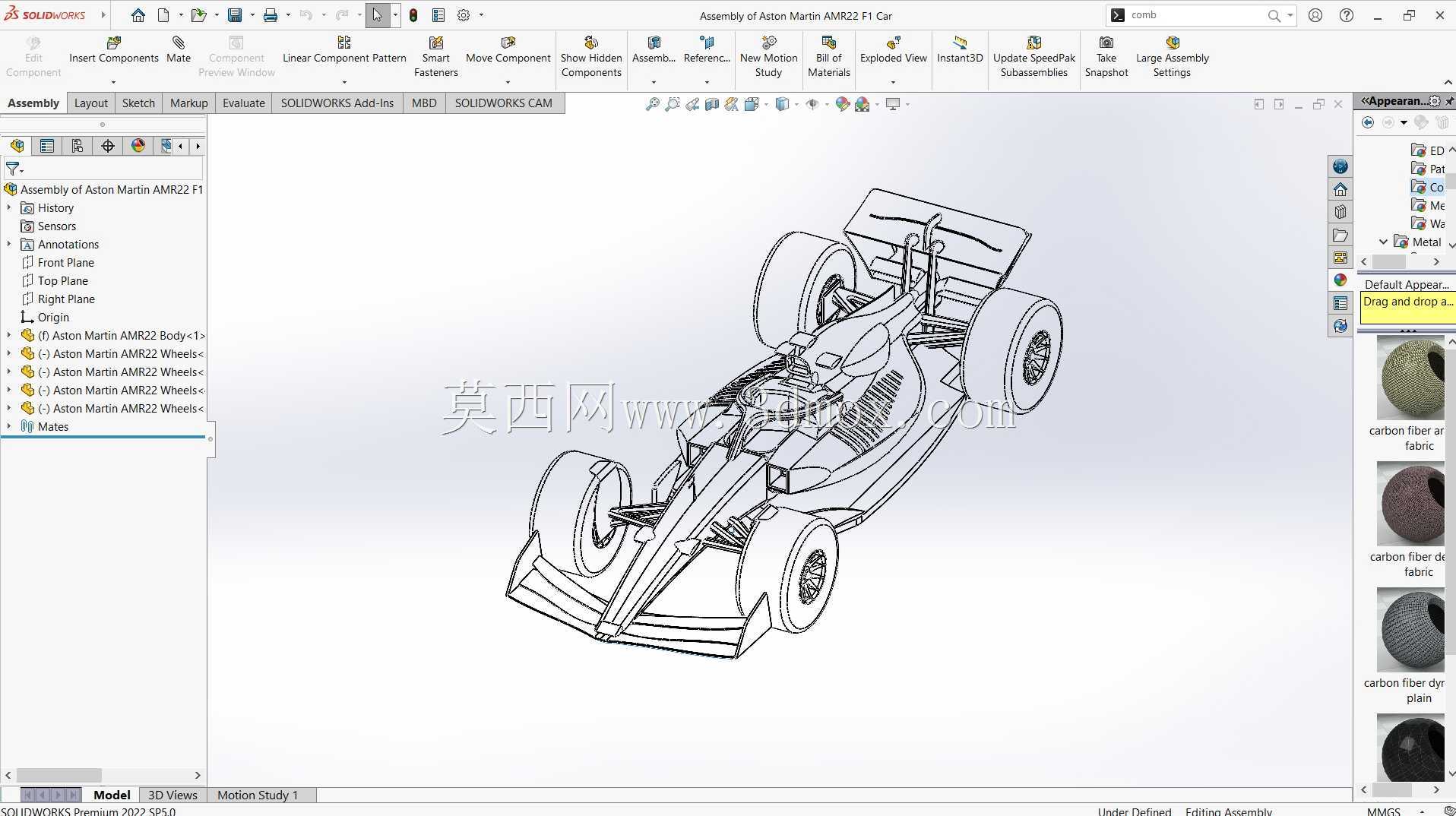Screen dimensions: 1456x816
Task: Click Show Hidden Components
Action: pyautogui.click(x=591, y=57)
